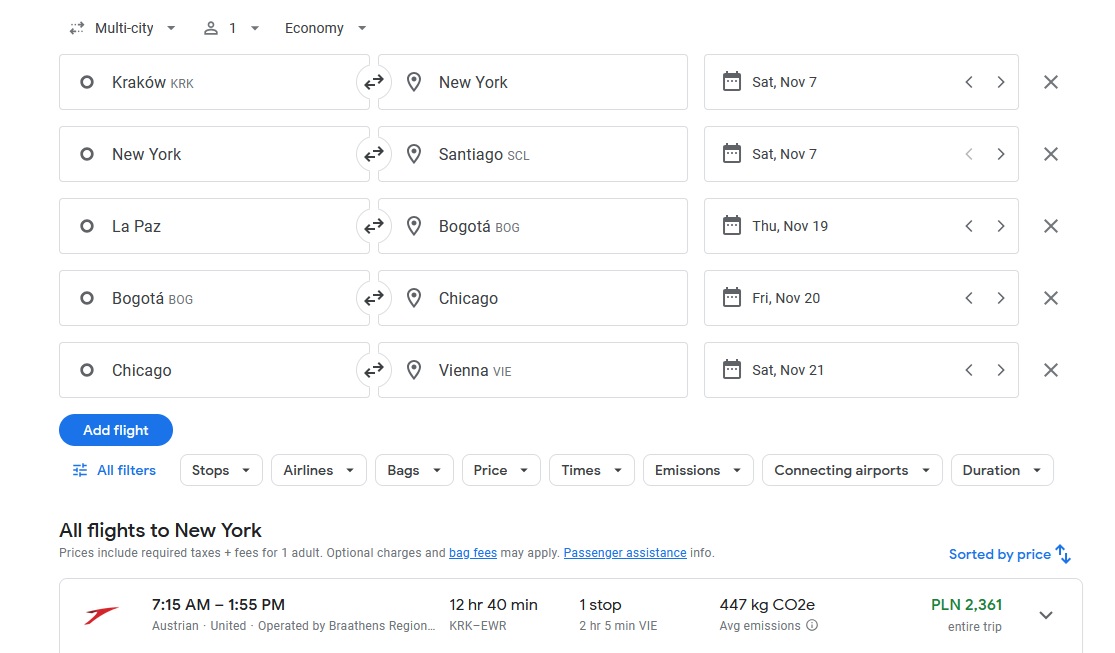The width and height of the screenshot is (1115, 653).
Task: Click the Add flight button
Action: tap(116, 430)
